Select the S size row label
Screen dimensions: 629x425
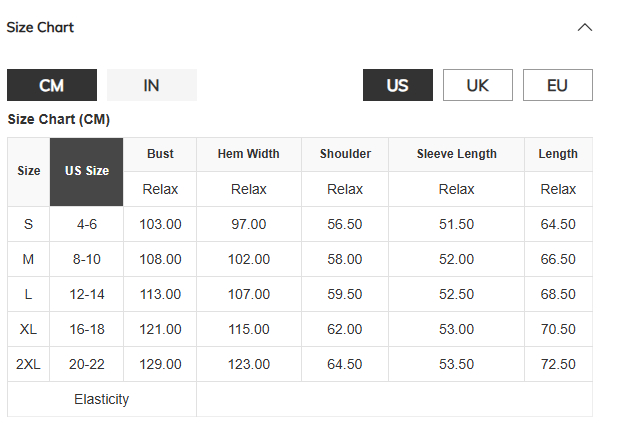[28, 224]
